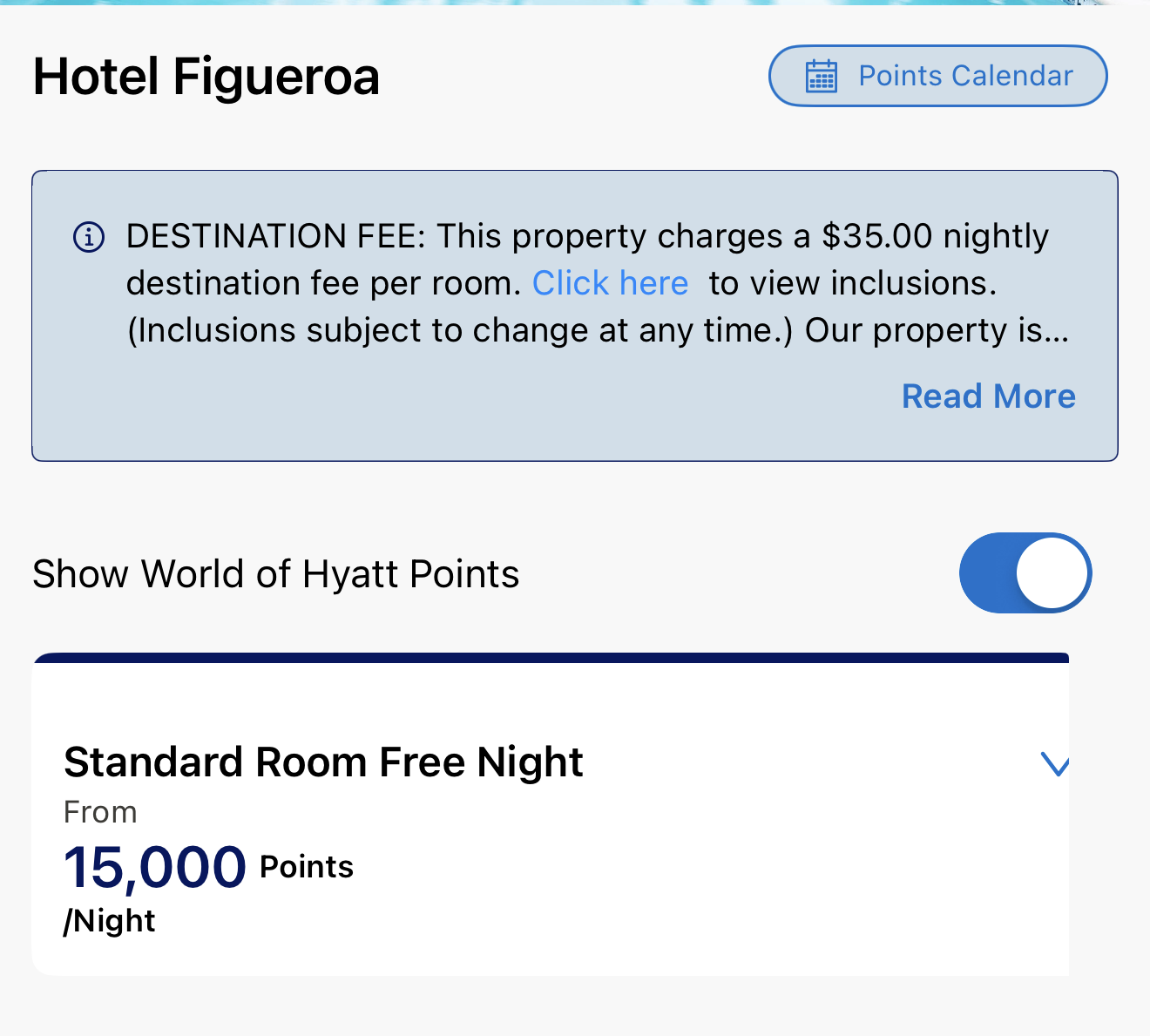This screenshot has width=1150, height=1036.
Task: Click the "/Night" text under the price
Action: click(x=110, y=921)
